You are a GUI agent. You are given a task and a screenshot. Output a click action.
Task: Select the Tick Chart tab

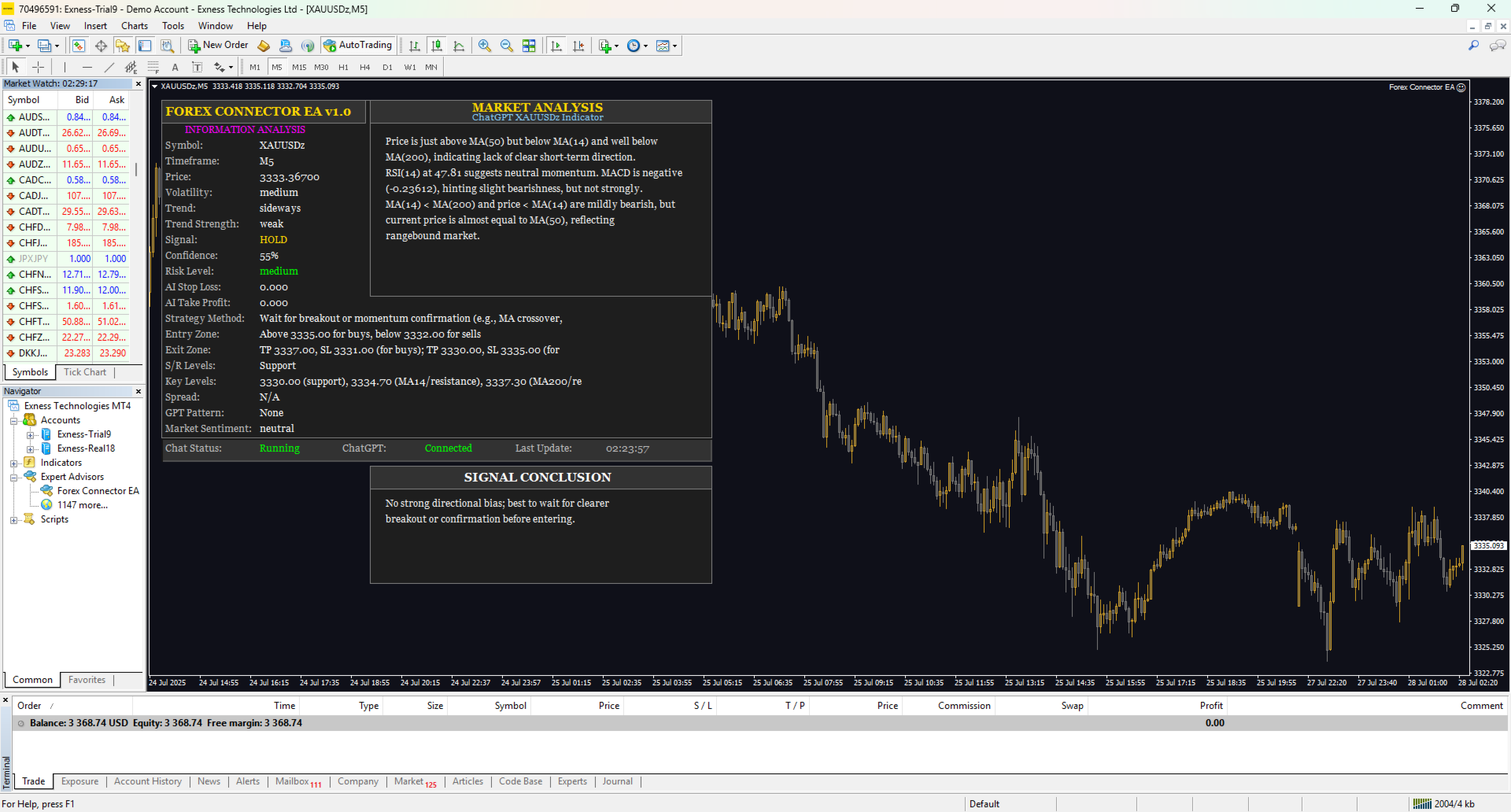pyautogui.click(x=84, y=372)
